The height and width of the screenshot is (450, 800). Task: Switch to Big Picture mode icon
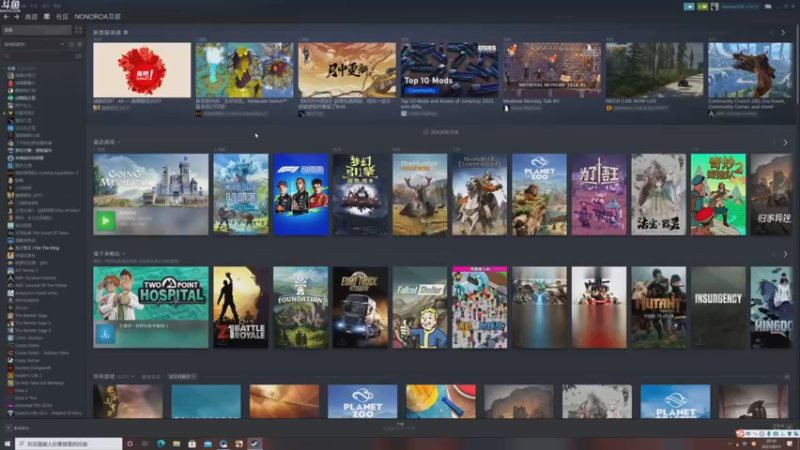click(x=768, y=7)
